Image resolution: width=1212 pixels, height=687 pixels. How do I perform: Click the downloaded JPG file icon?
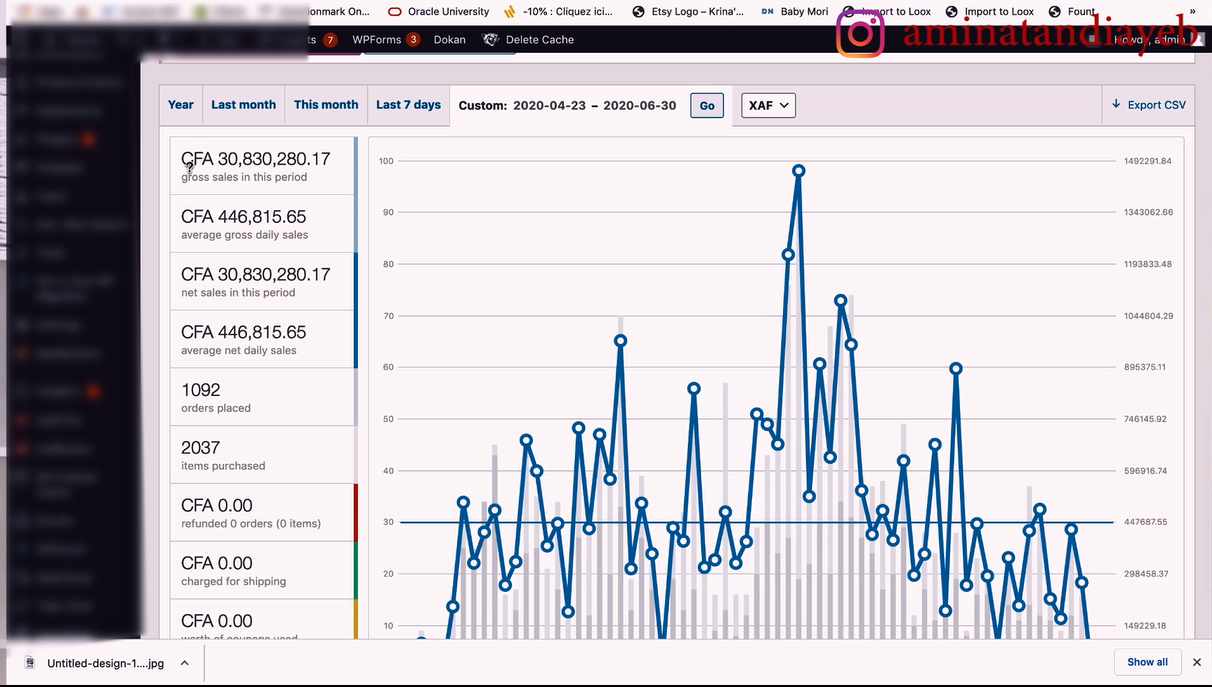click(29, 663)
